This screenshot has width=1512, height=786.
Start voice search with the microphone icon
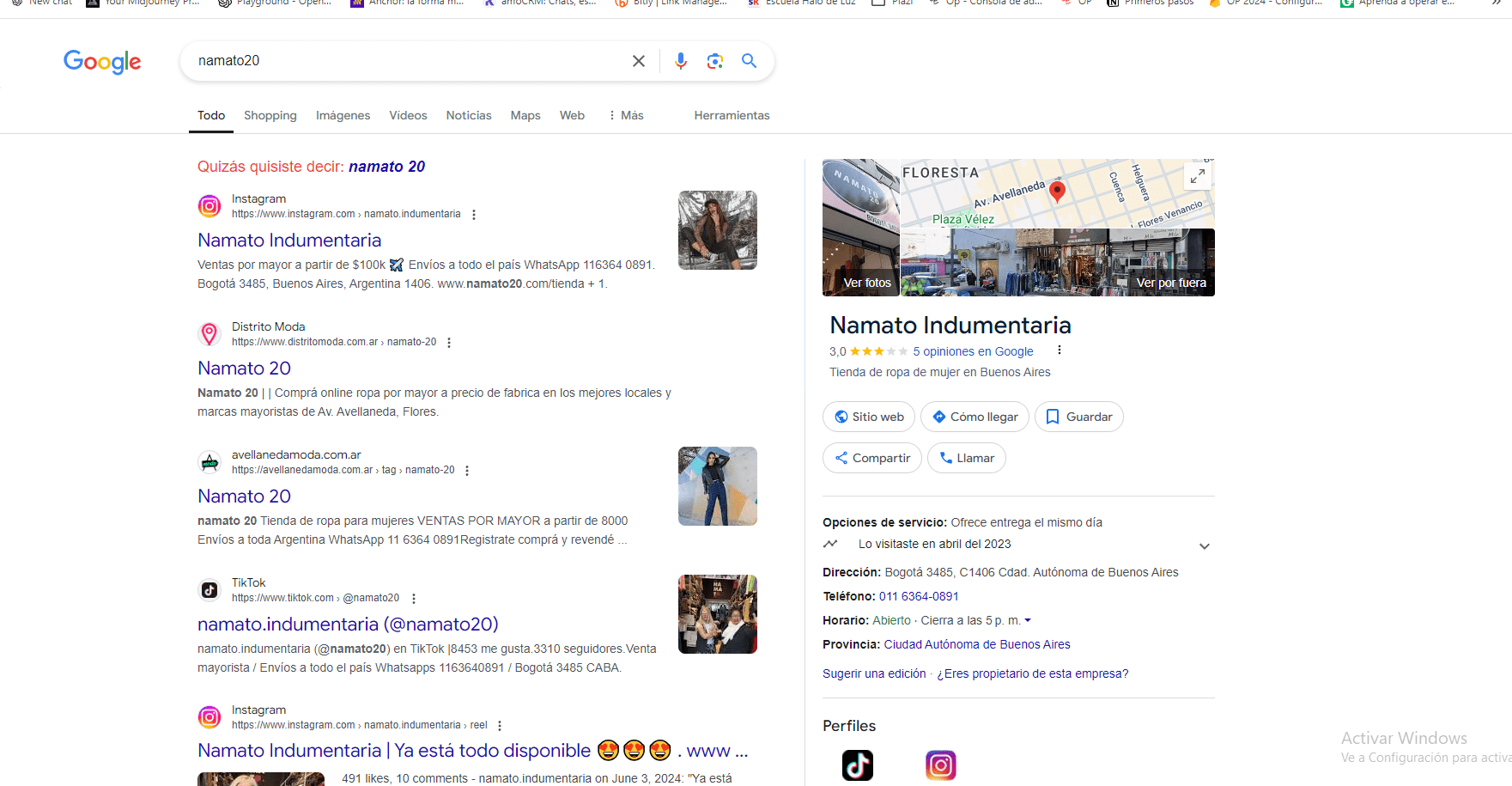681,61
